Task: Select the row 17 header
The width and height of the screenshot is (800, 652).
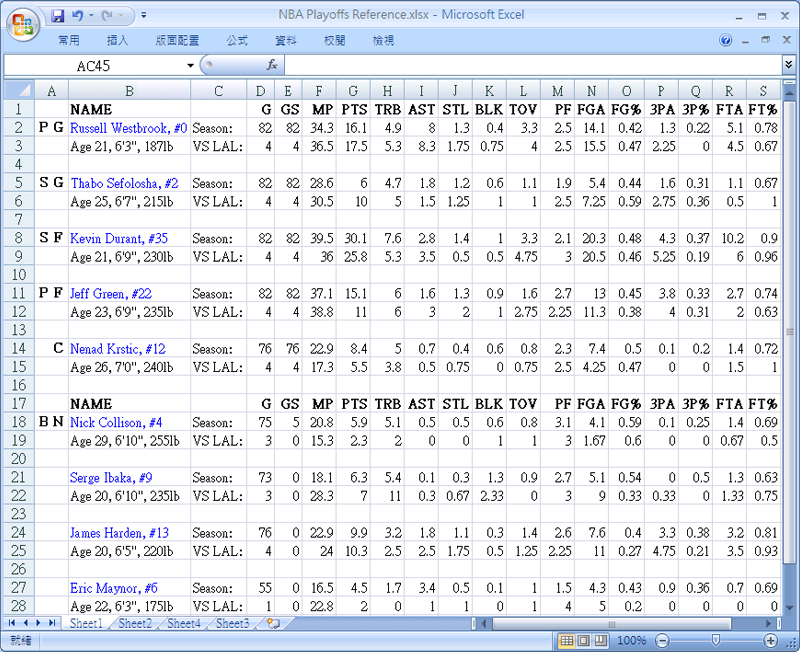Action: [x=19, y=404]
